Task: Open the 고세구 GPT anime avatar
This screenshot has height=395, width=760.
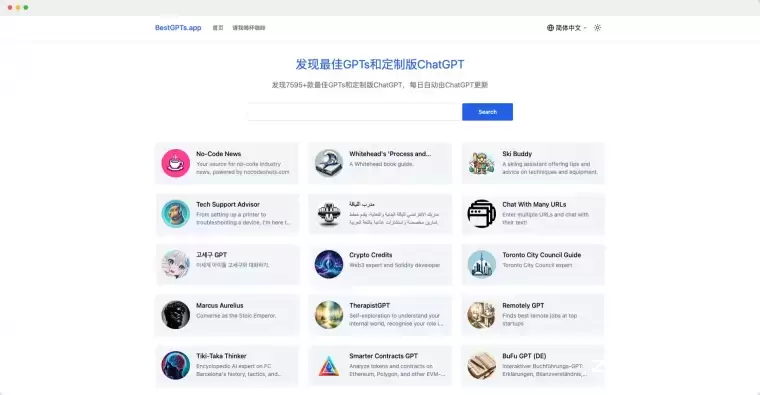Action: click(175, 264)
